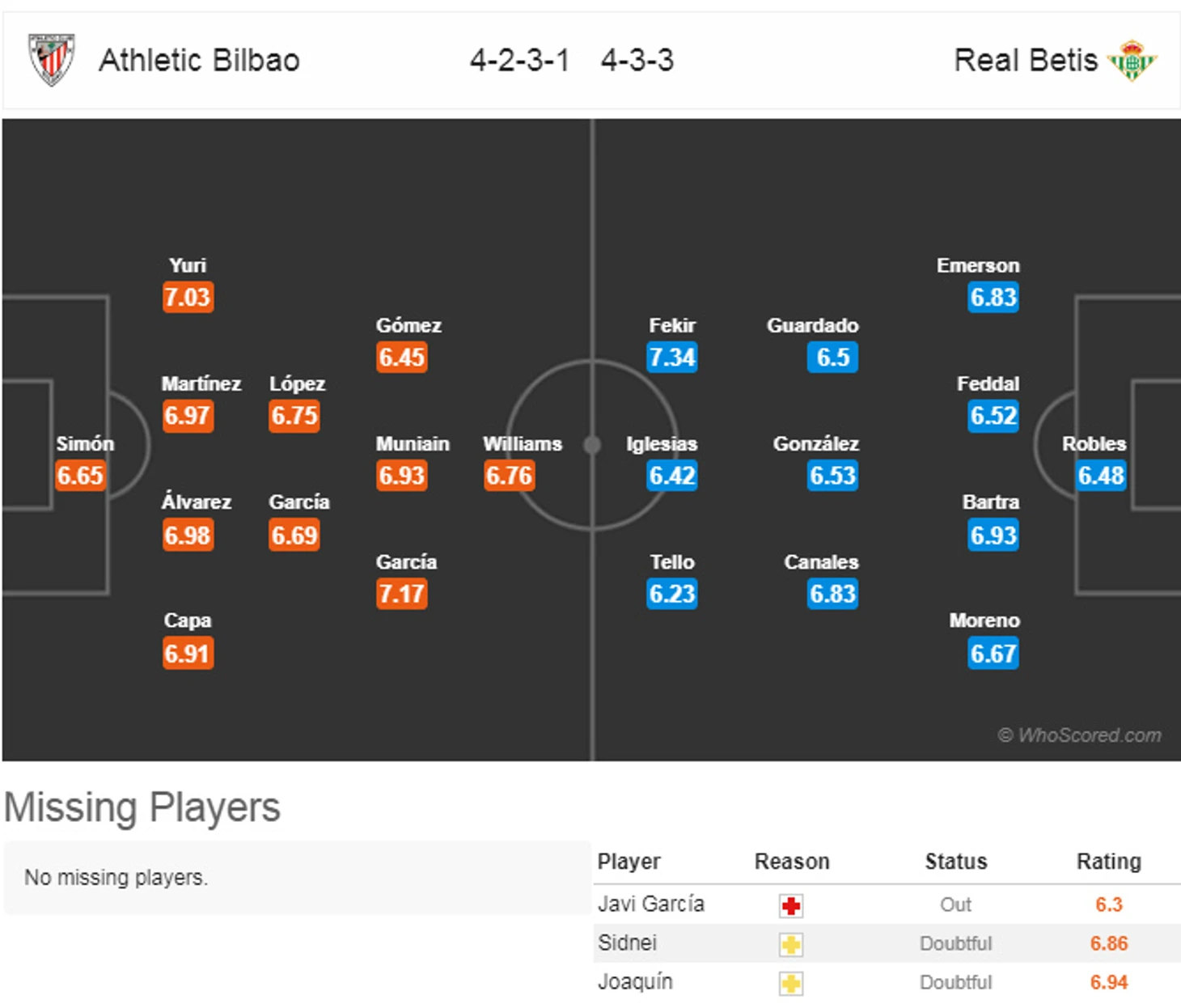Screen dimensions: 1181x1008
Task: Open the Real Betis team name
Action: 1026,60
